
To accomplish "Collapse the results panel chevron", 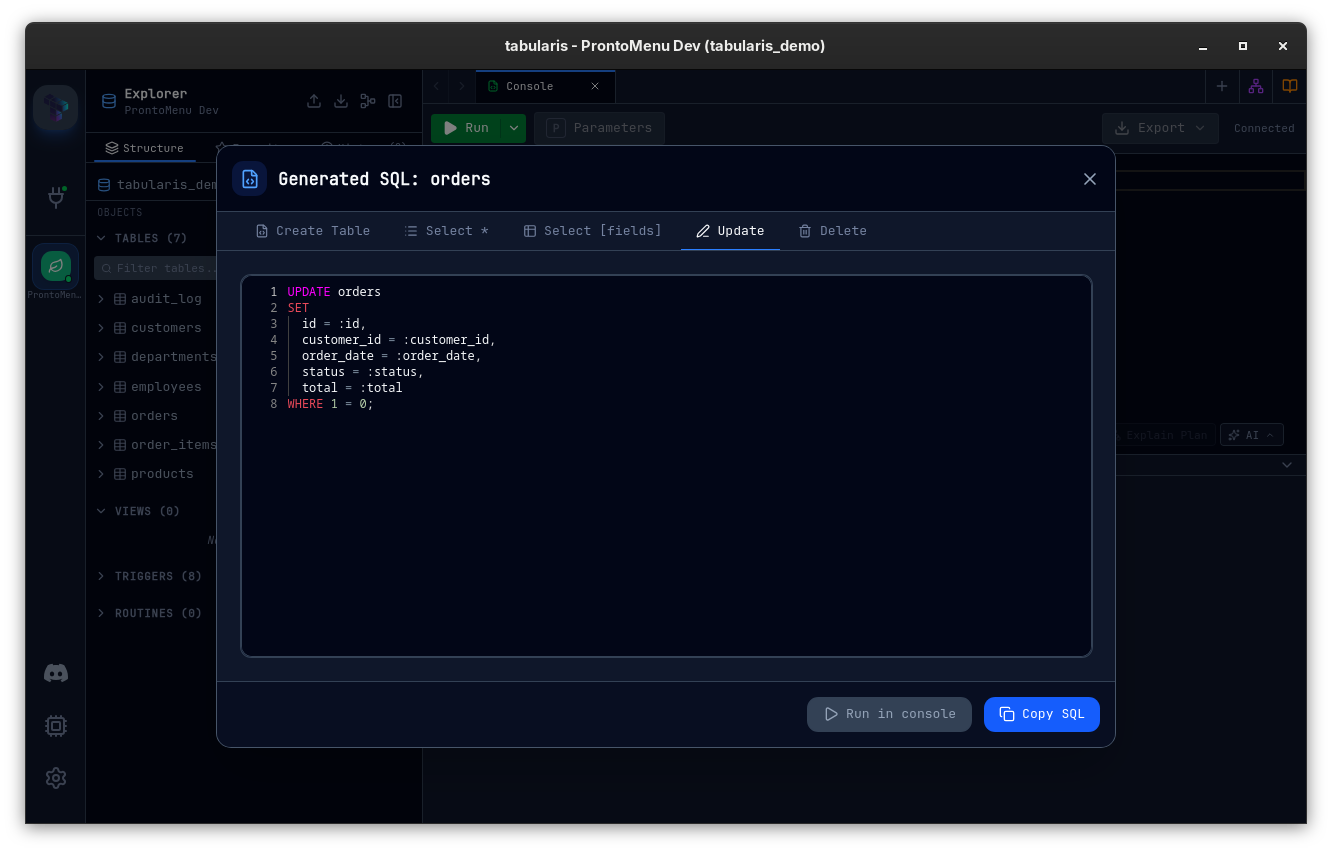I will coord(1287,465).
